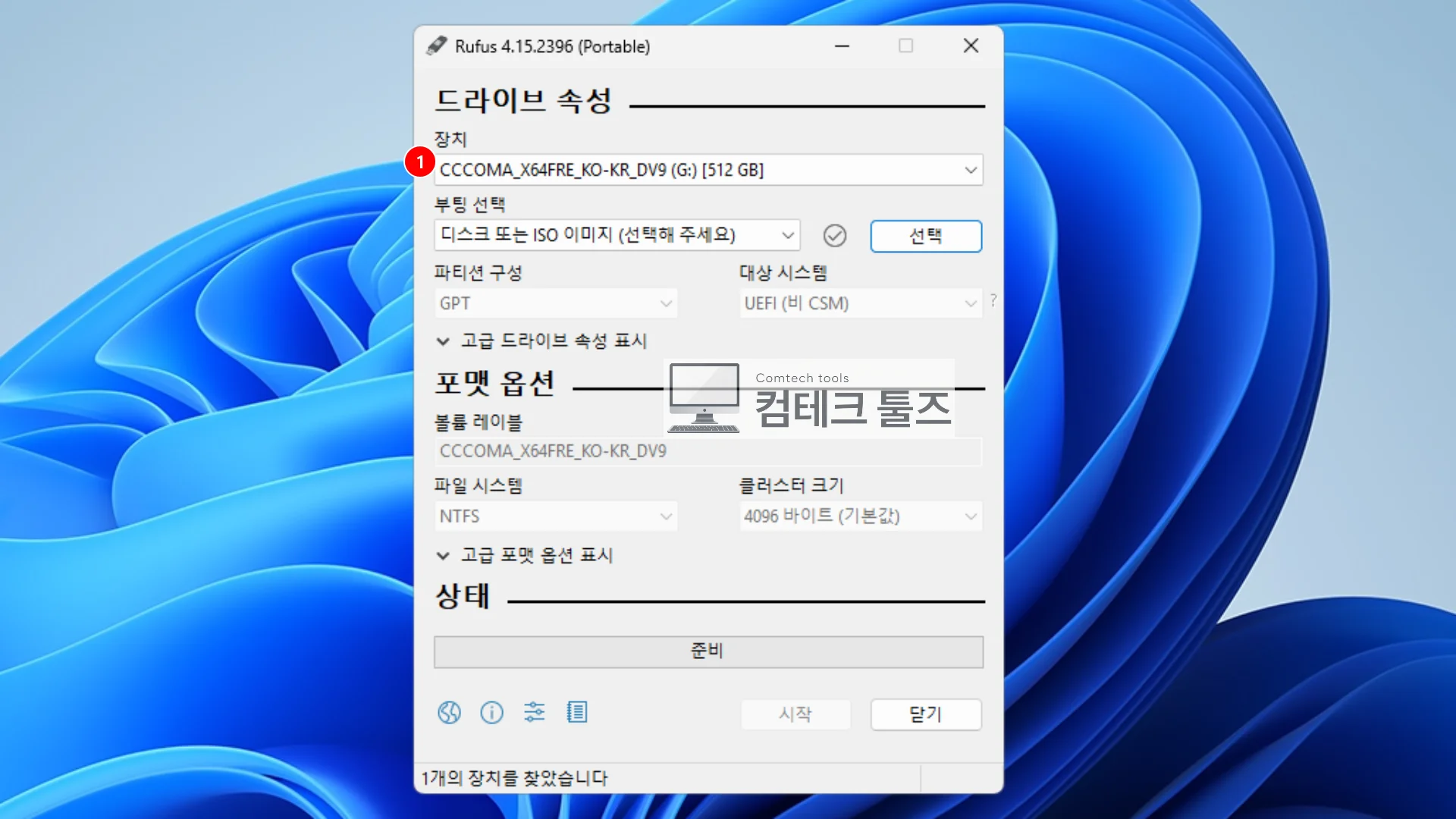Click the 파일 시스템 label

(478, 485)
